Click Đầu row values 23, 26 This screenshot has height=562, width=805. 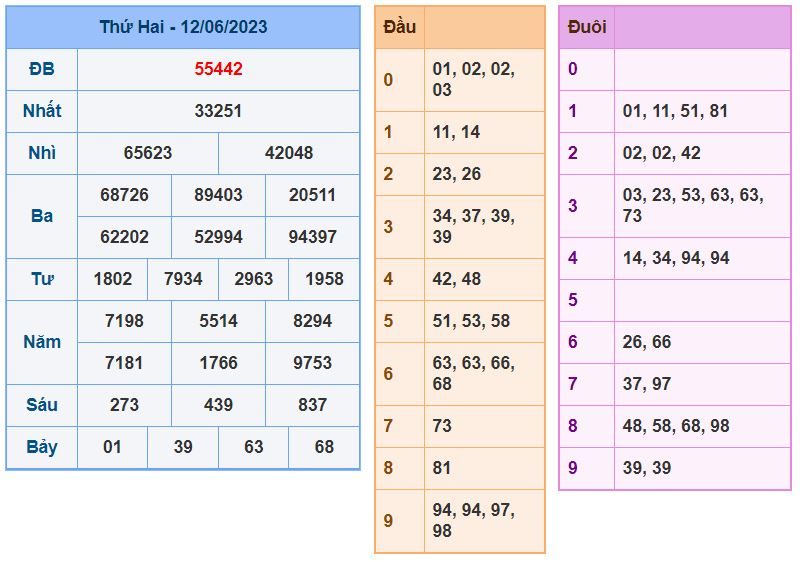click(456, 174)
